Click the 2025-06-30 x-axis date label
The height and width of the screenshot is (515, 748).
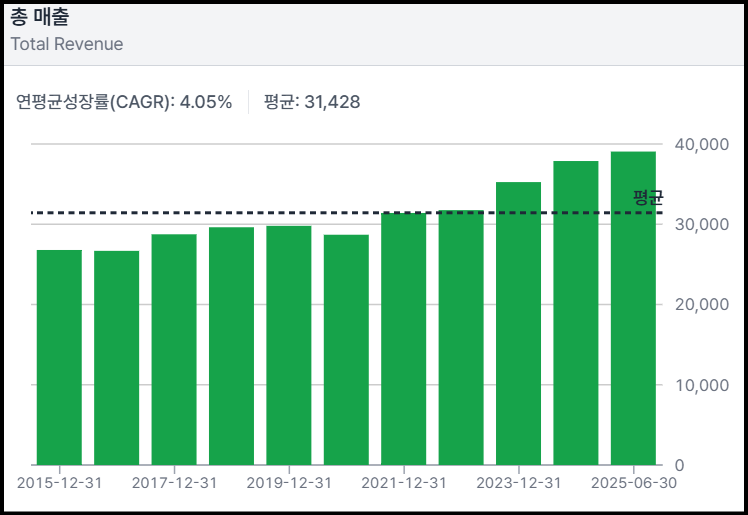[x=633, y=483]
